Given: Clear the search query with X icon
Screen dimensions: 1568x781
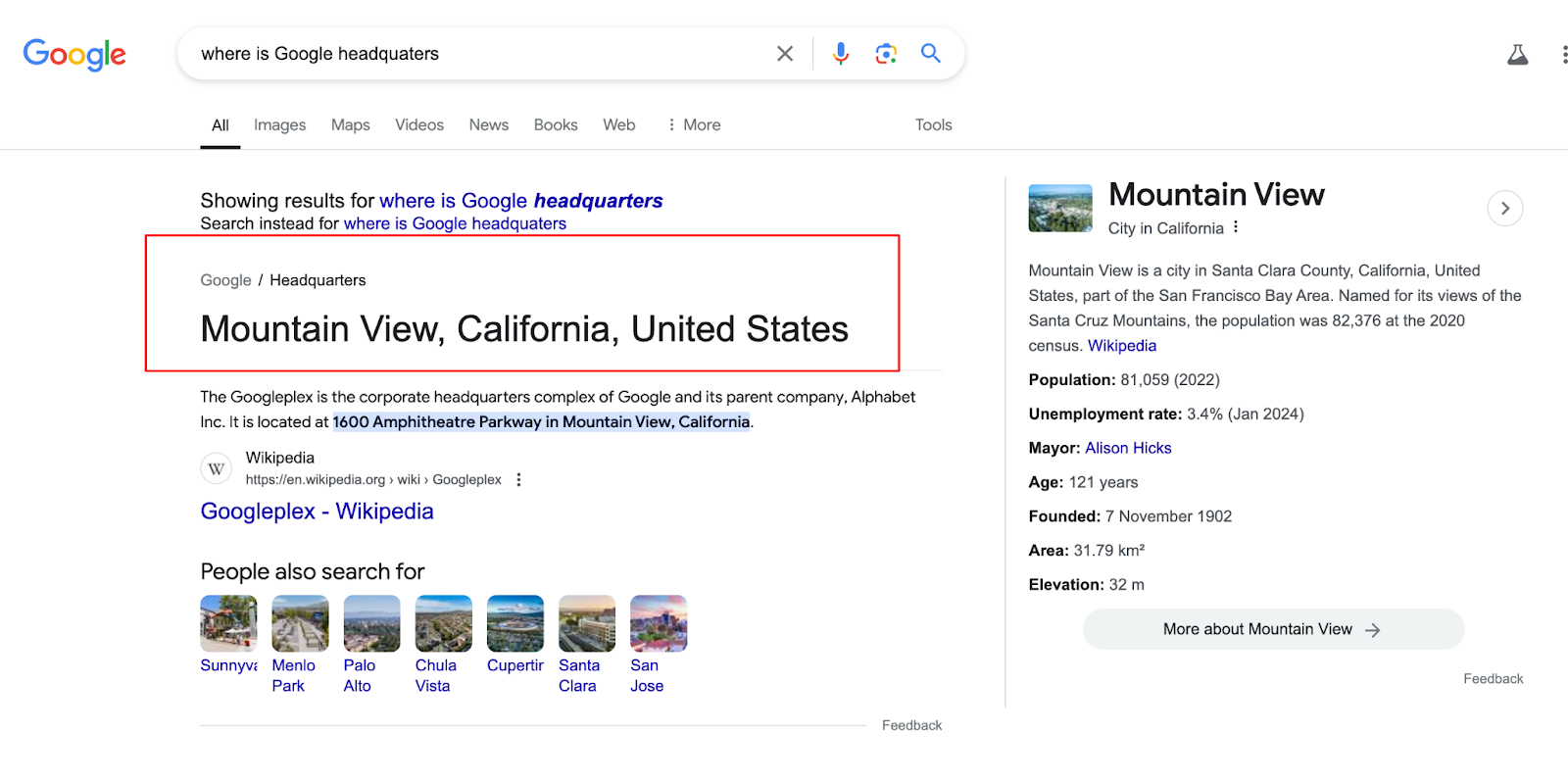Looking at the screenshot, I should 785,54.
